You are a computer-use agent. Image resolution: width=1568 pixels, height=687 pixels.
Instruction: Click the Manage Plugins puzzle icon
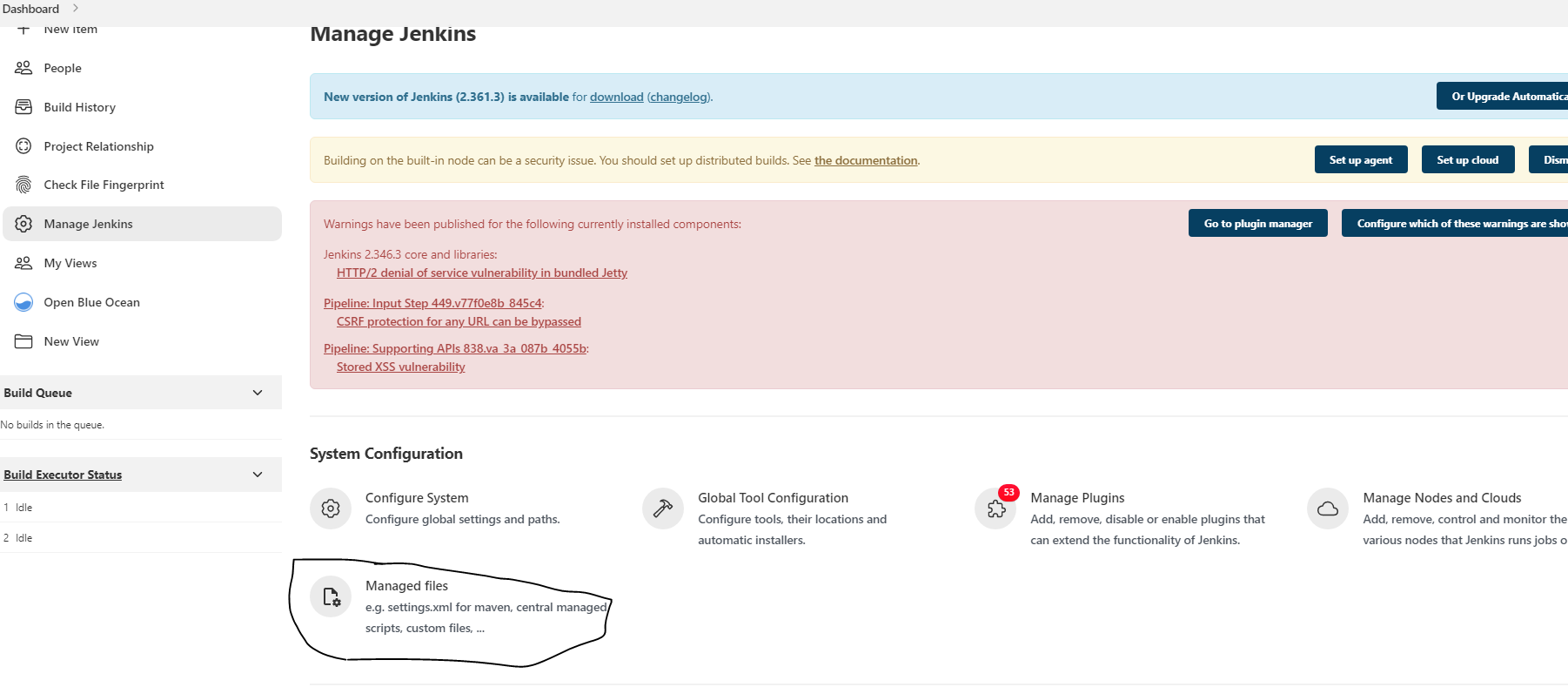click(995, 509)
